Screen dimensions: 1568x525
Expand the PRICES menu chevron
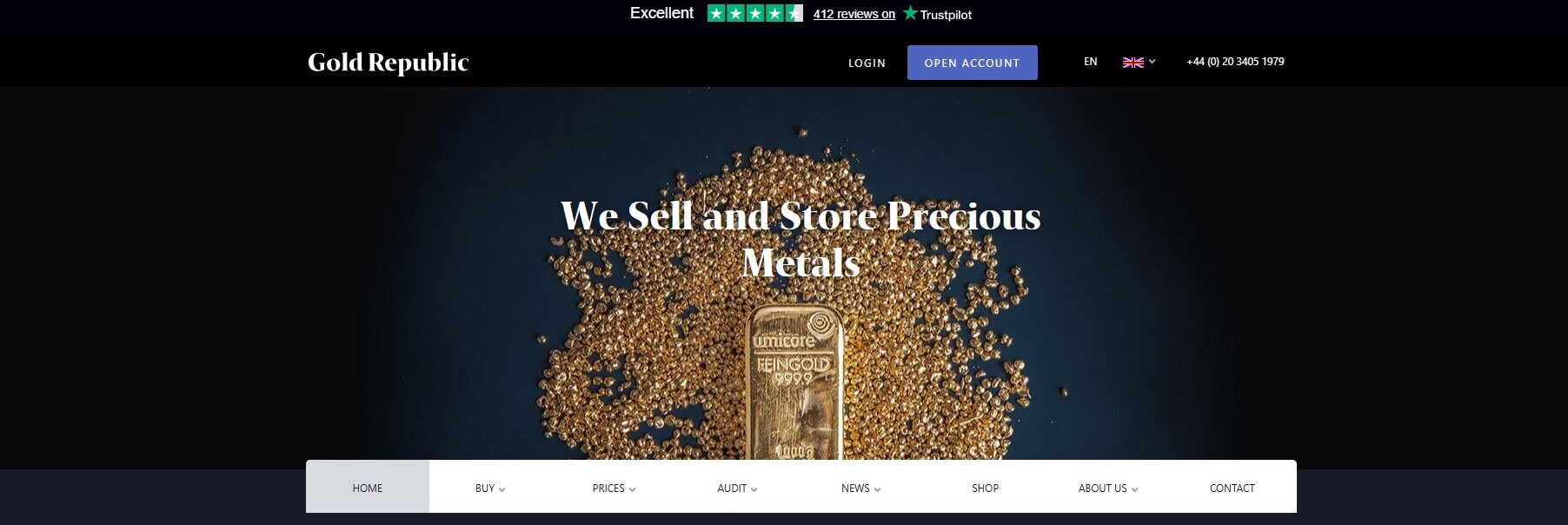(x=632, y=489)
